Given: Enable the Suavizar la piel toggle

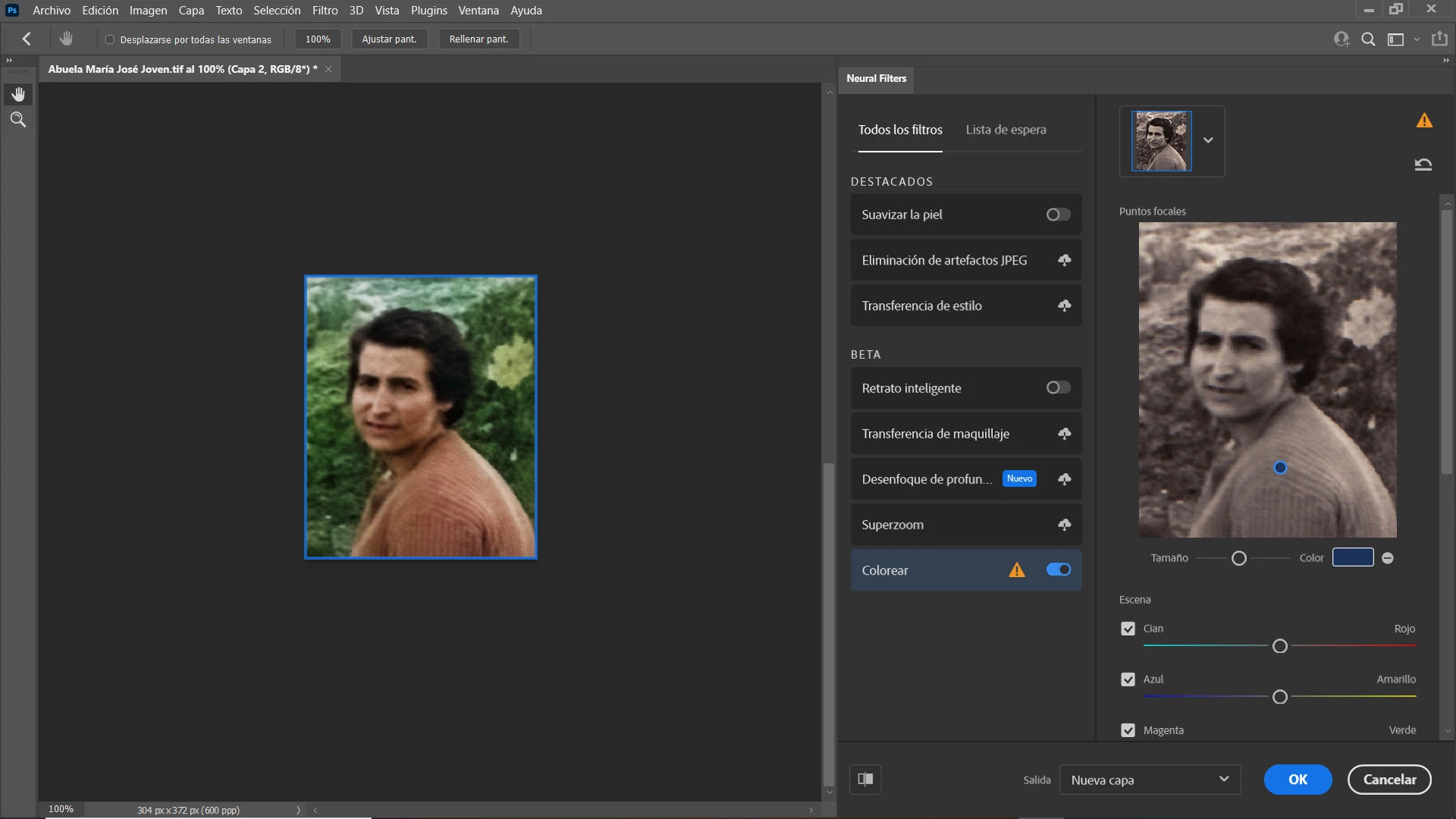Looking at the screenshot, I should 1058,215.
